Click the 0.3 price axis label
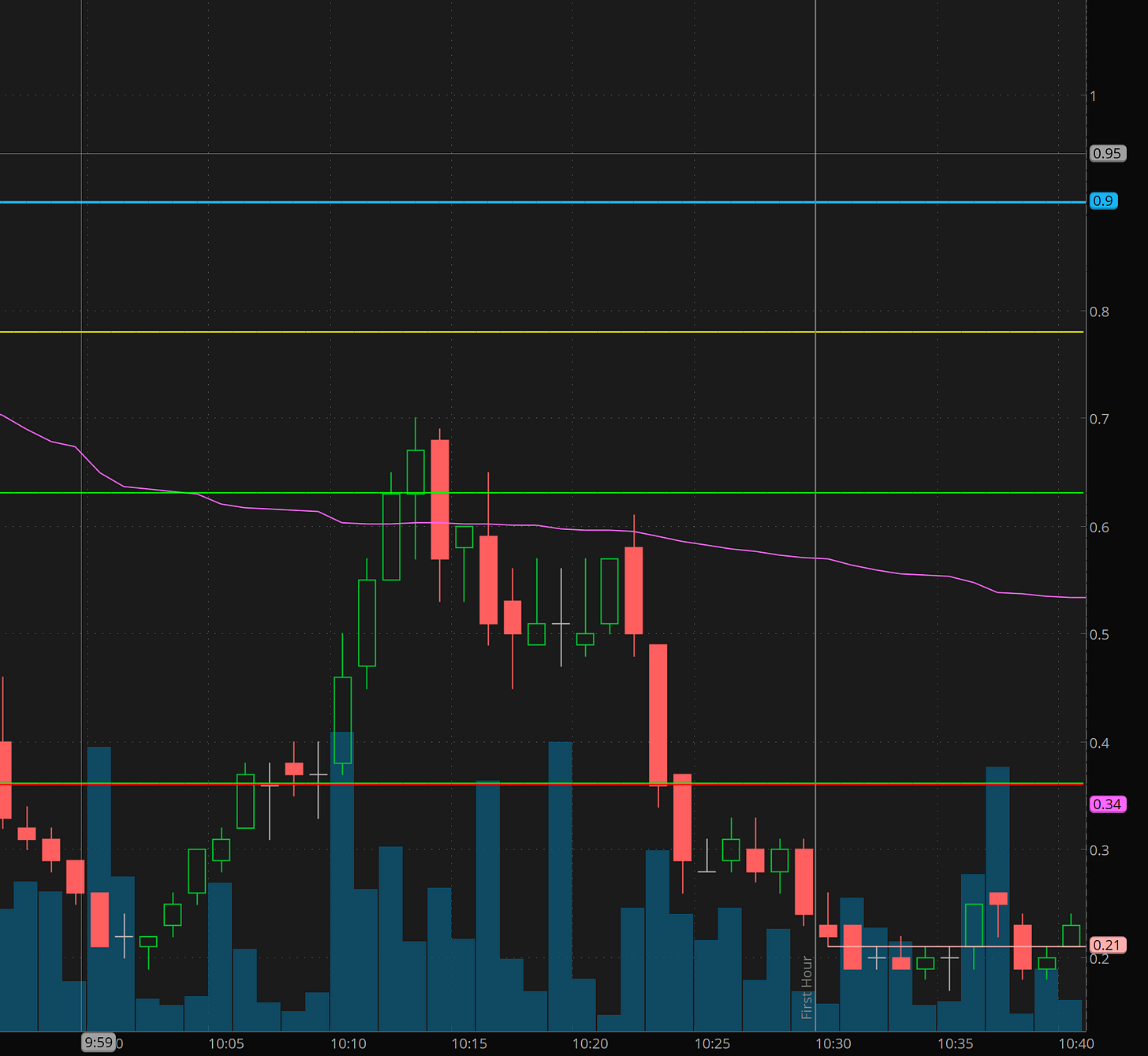The image size is (1148, 1056). pyautogui.click(x=1099, y=850)
